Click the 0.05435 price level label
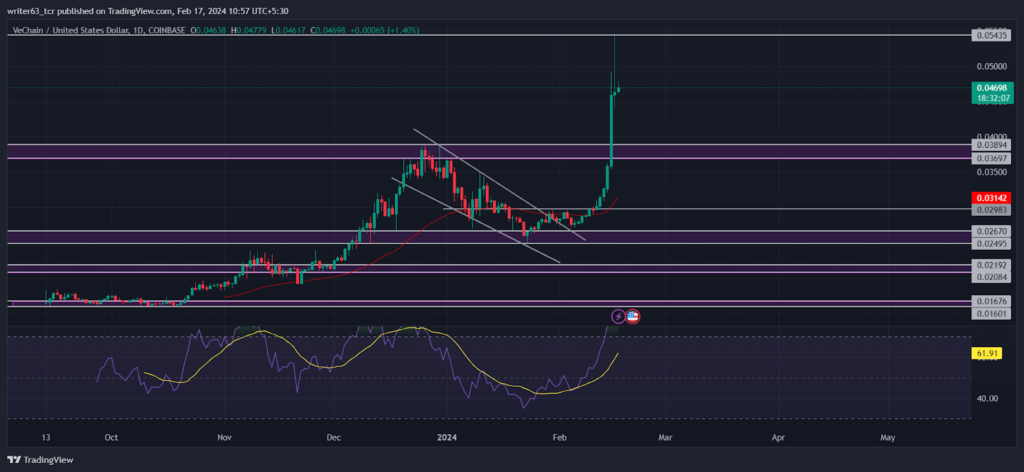The height and width of the screenshot is (472, 1024). click(991, 35)
